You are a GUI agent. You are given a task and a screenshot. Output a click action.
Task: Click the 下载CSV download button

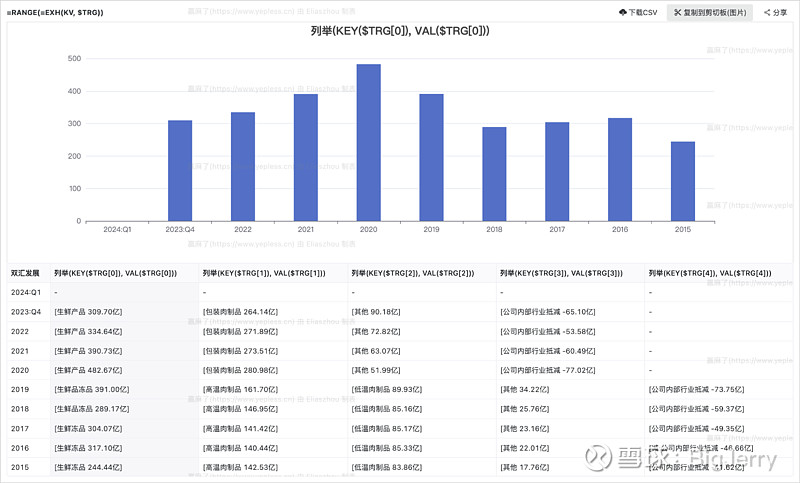[x=638, y=12]
